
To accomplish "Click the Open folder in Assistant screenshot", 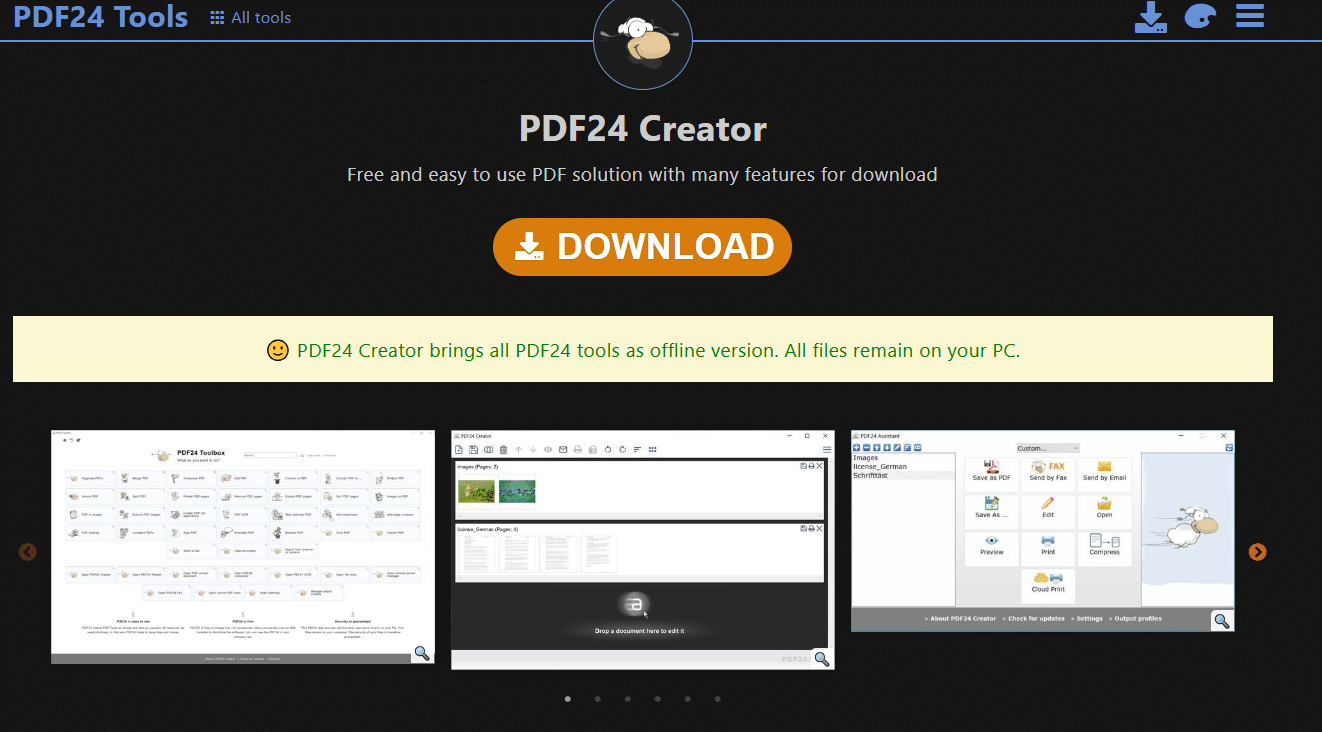I will [x=1105, y=512].
